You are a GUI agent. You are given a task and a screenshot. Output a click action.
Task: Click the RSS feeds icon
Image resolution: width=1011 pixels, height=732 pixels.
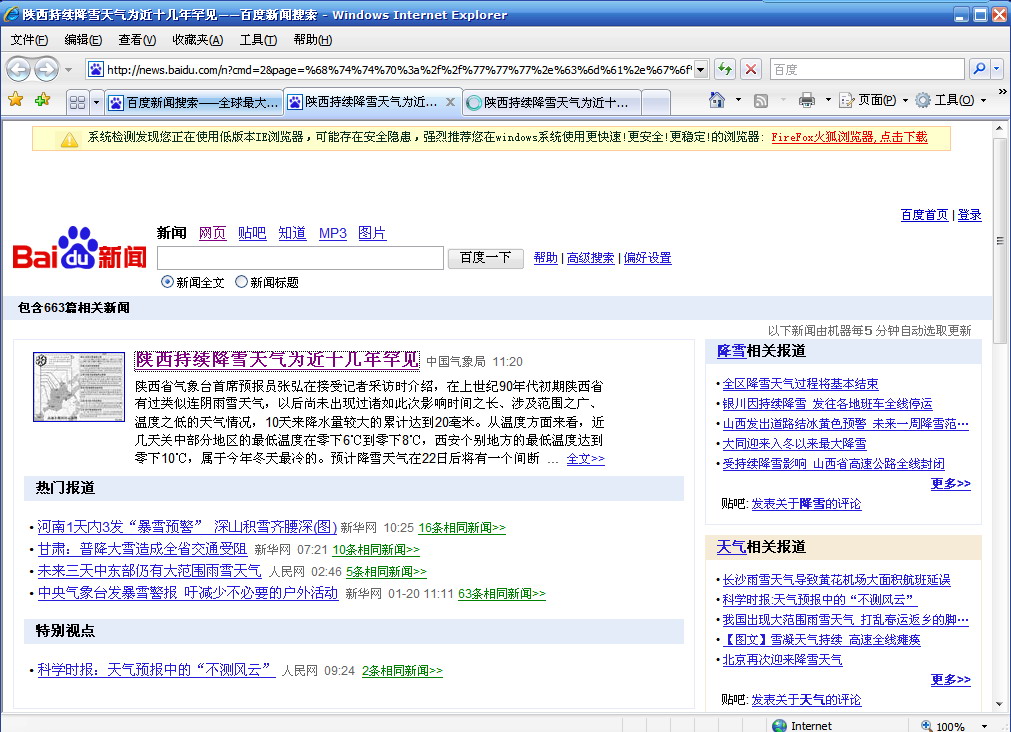click(x=761, y=101)
